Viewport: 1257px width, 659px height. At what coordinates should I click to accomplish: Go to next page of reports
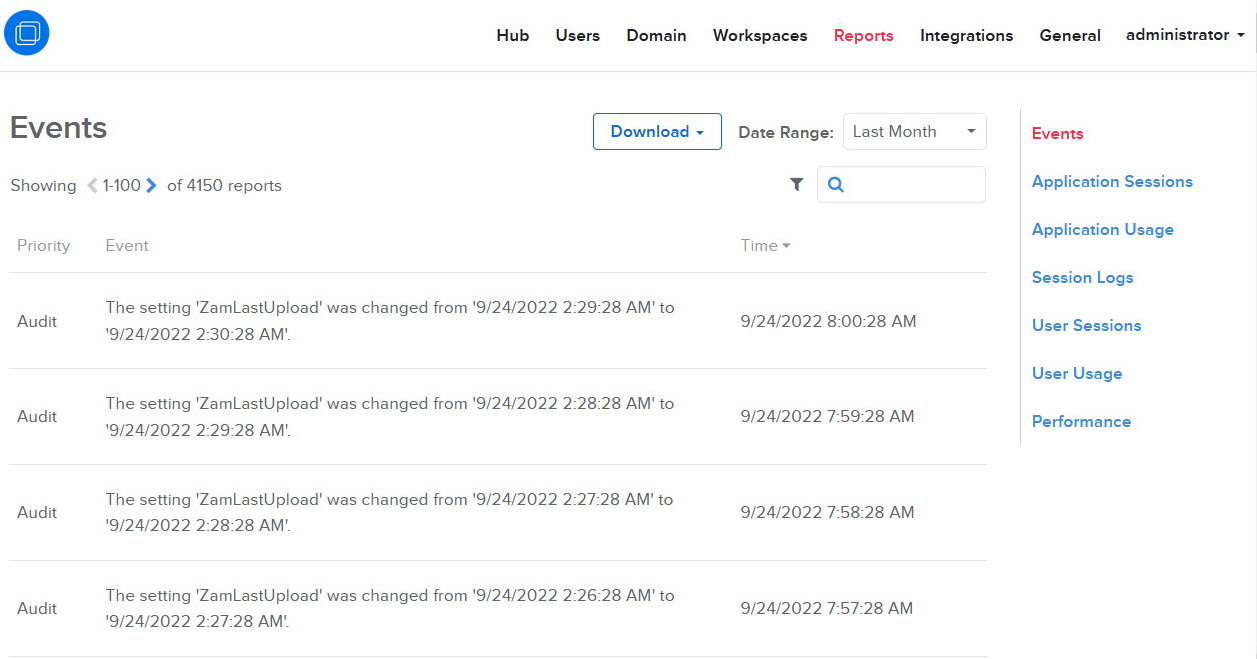[x=151, y=185]
